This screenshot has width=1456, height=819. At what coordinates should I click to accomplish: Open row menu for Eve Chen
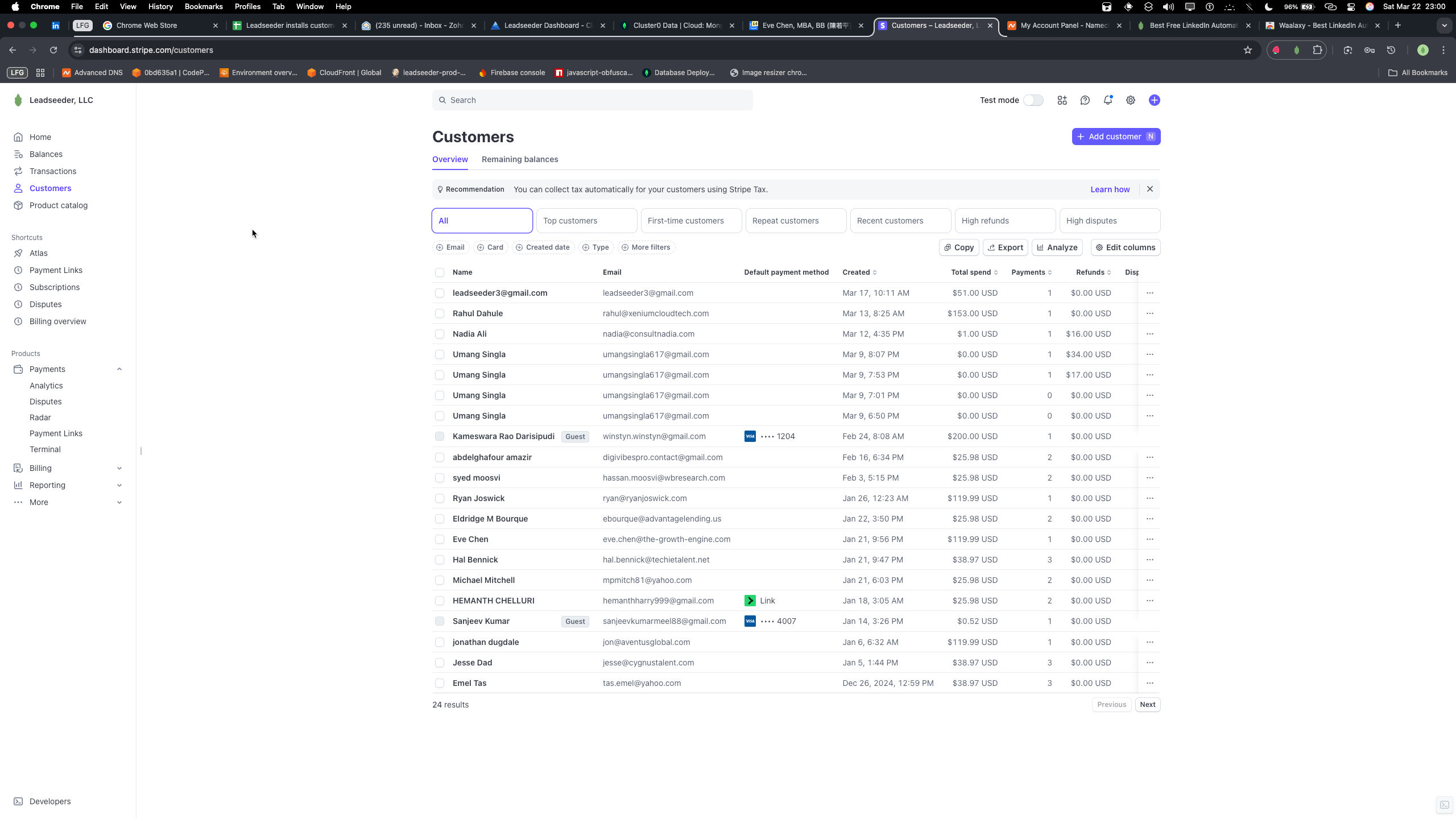coord(1149,539)
